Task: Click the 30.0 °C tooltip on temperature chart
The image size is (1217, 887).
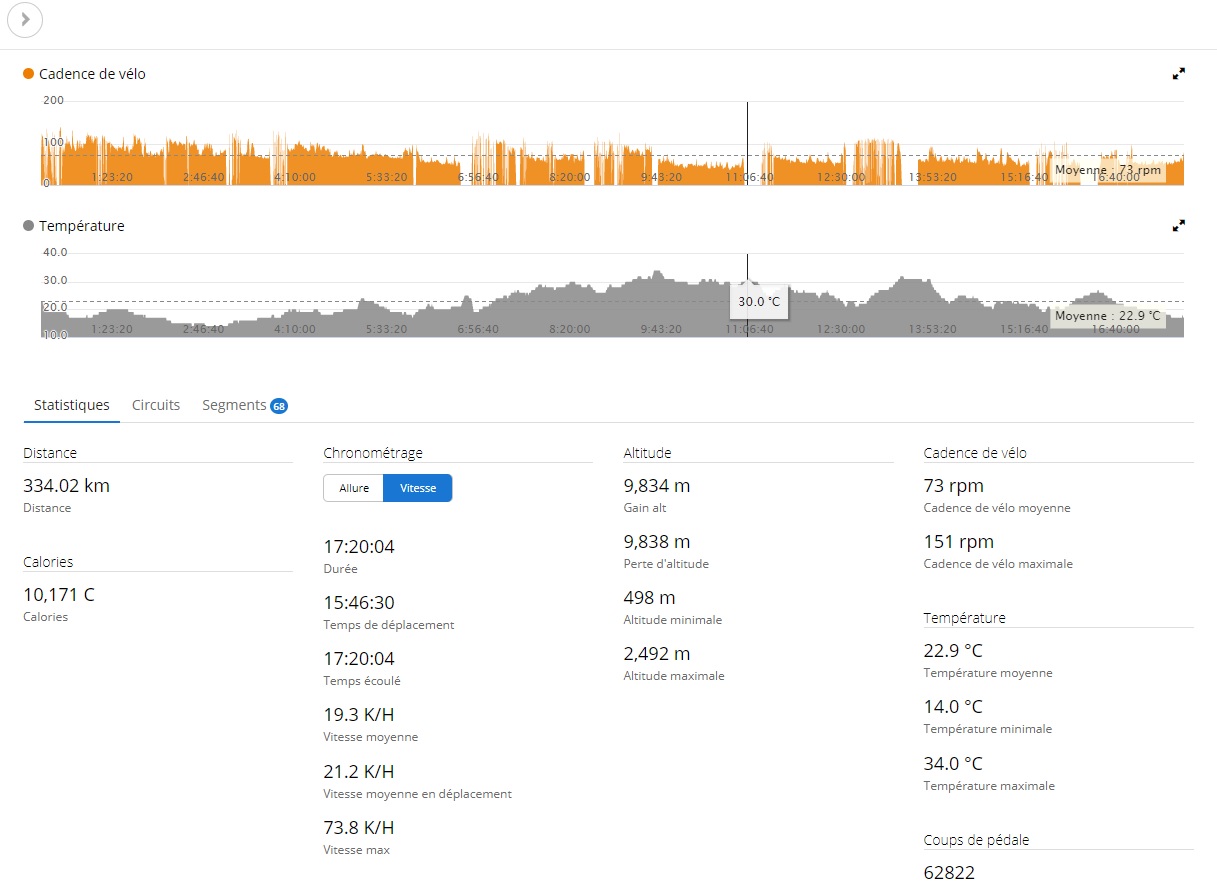Action: 759,301
